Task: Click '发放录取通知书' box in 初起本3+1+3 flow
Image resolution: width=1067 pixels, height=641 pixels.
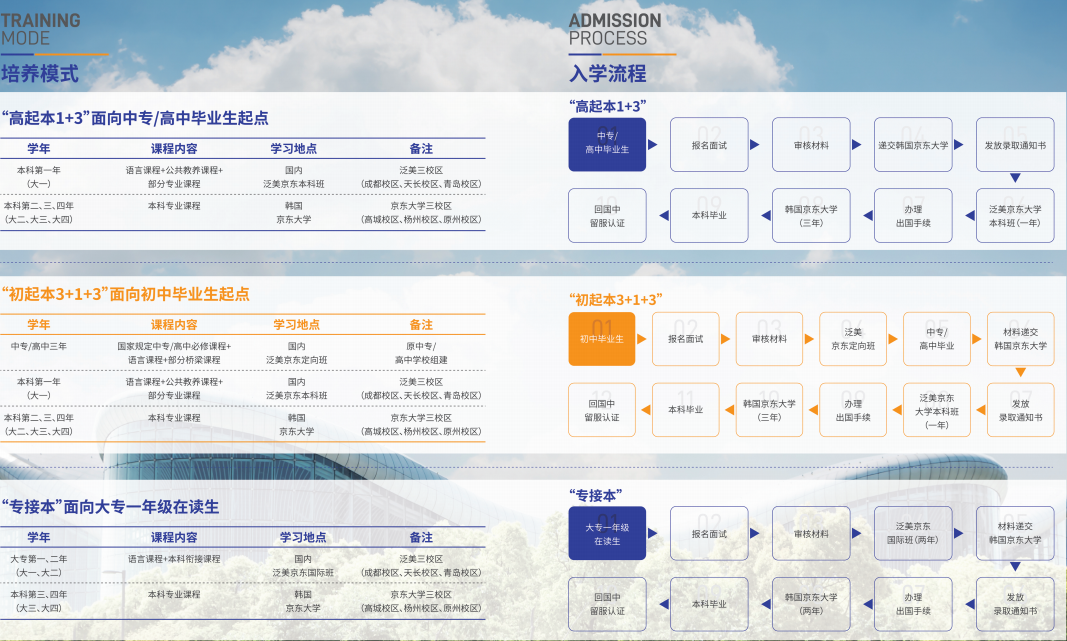Action: point(1021,410)
